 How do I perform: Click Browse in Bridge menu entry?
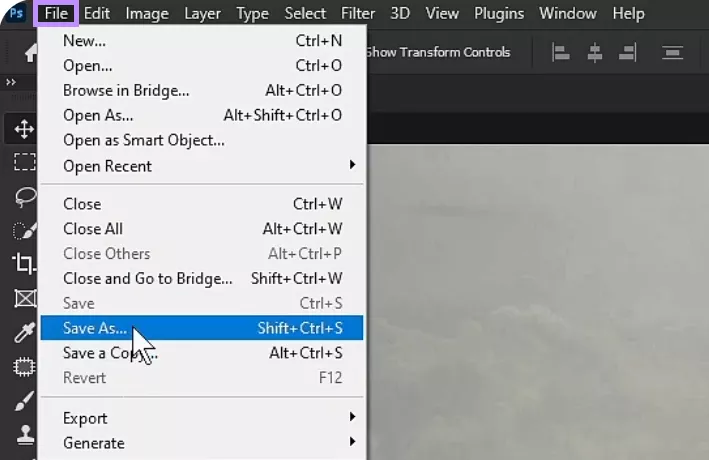(x=126, y=90)
